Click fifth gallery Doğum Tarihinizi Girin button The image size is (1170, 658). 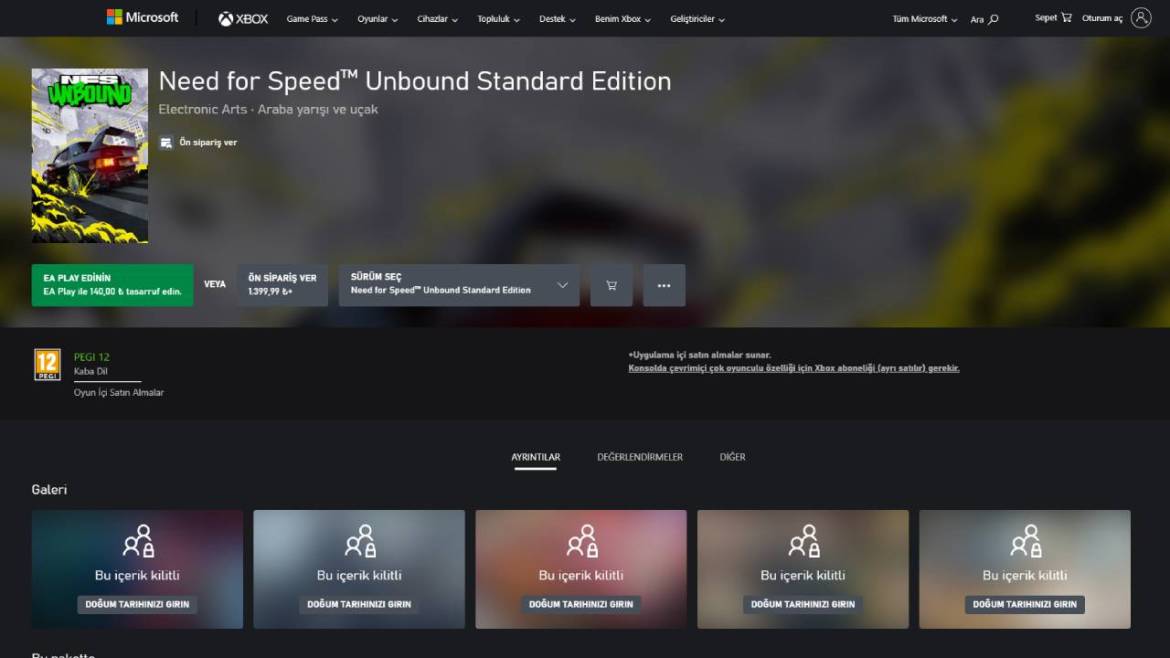coord(1024,604)
